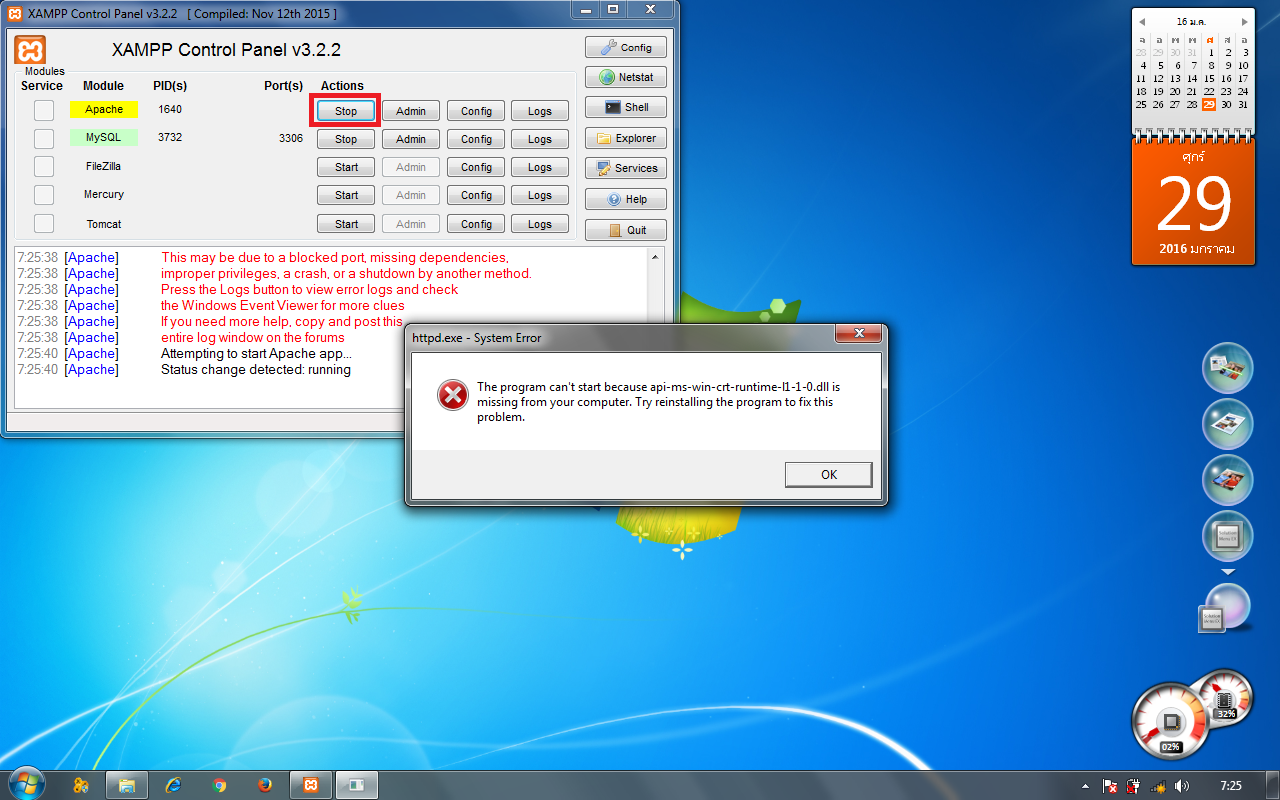Screen dimensions: 1280x800
Task: Open the Windows Start menu
Action: [26, 784]
